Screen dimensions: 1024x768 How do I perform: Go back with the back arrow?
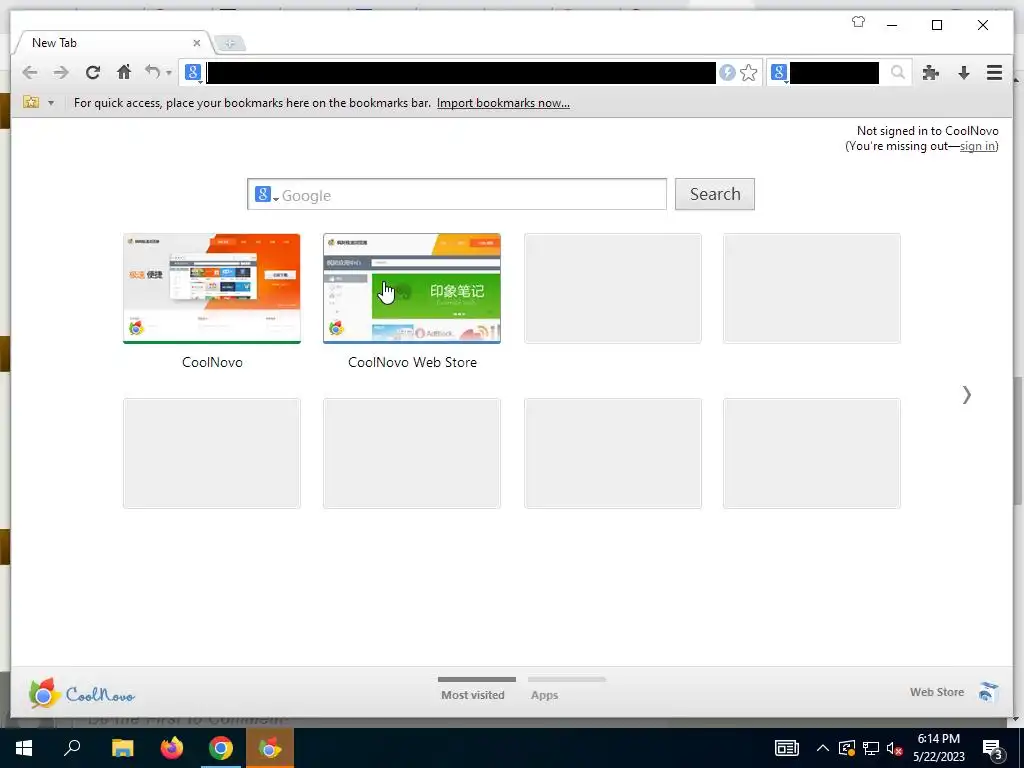coord(29,72)
